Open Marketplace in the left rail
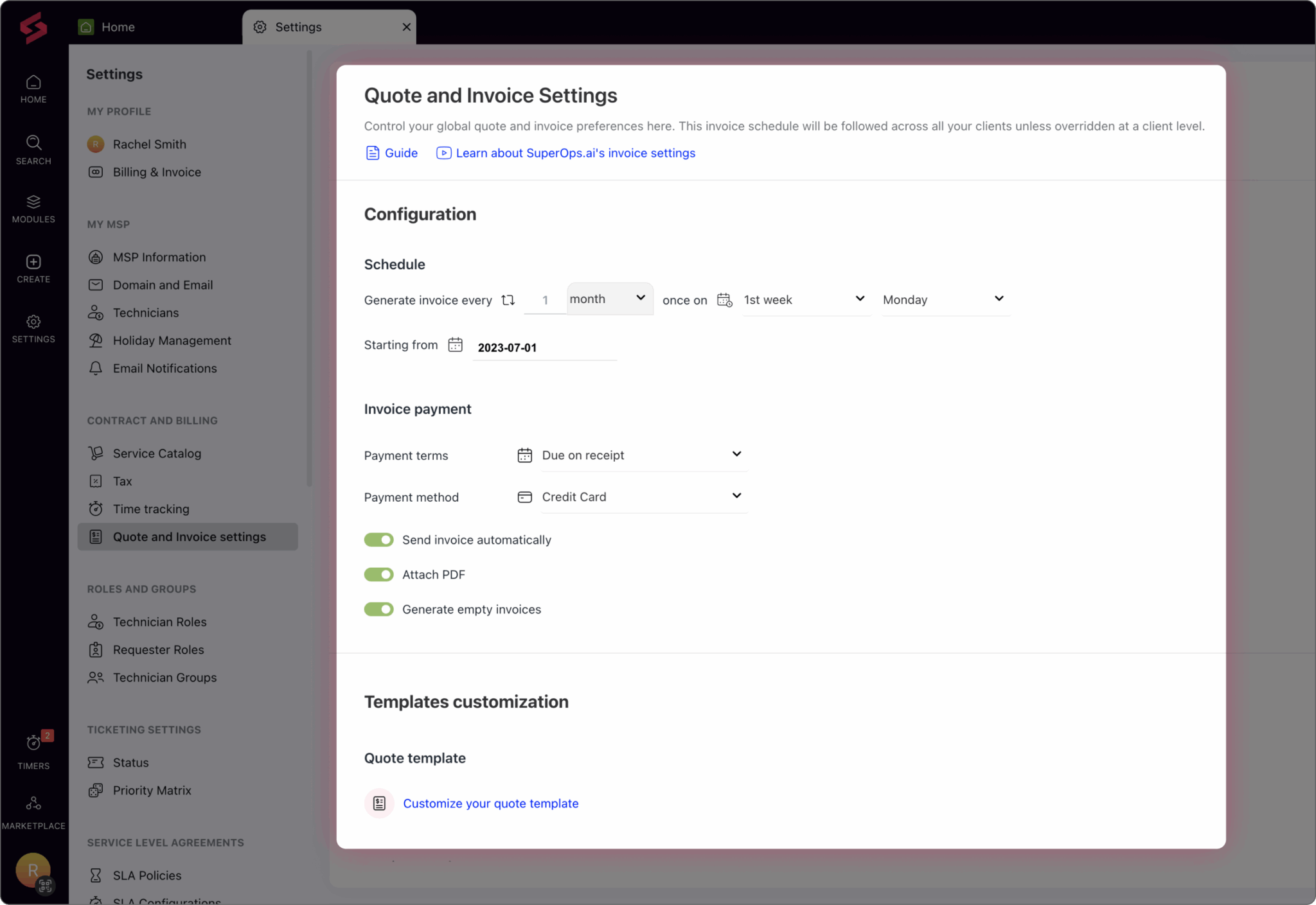 coord(33,813)
